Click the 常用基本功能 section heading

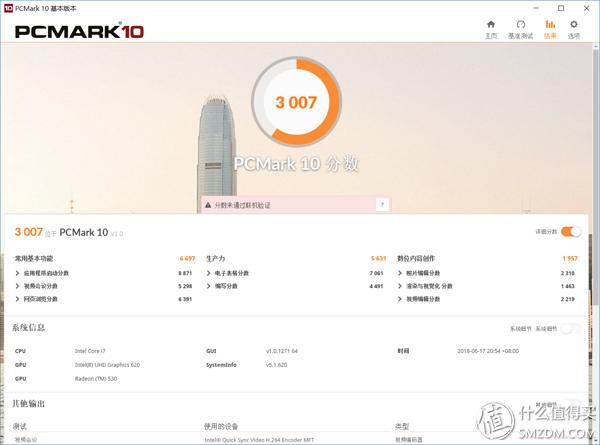click(x=34, y=259)
